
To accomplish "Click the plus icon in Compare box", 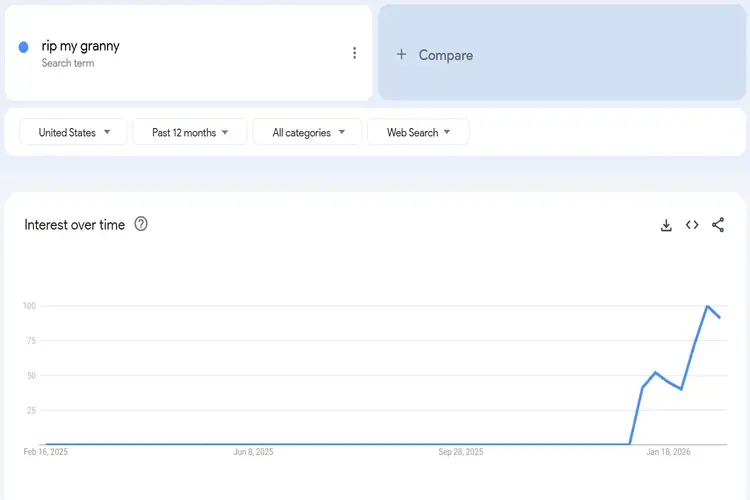I will click(401, 55).
